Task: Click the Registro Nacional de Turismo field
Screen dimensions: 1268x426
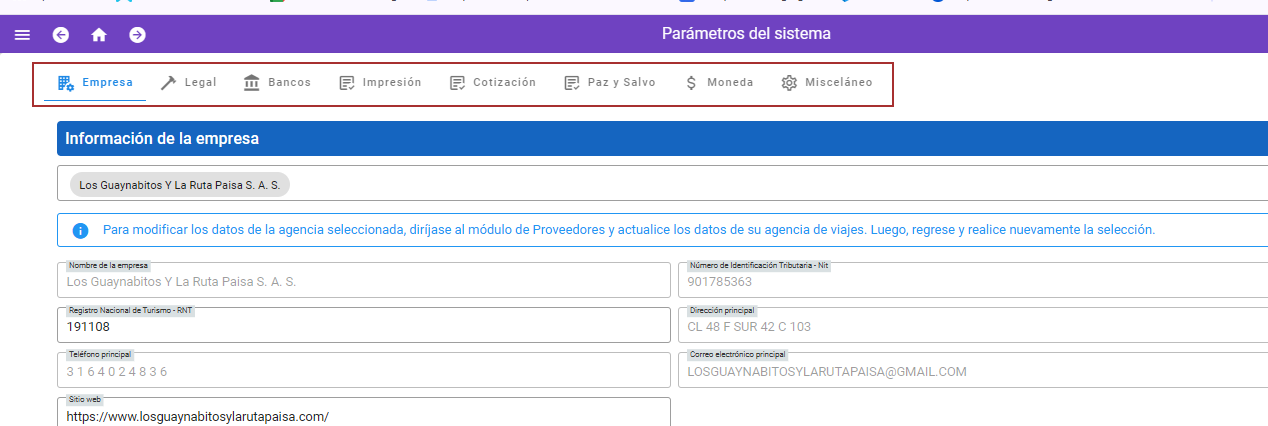Action: tap(364, 327)
